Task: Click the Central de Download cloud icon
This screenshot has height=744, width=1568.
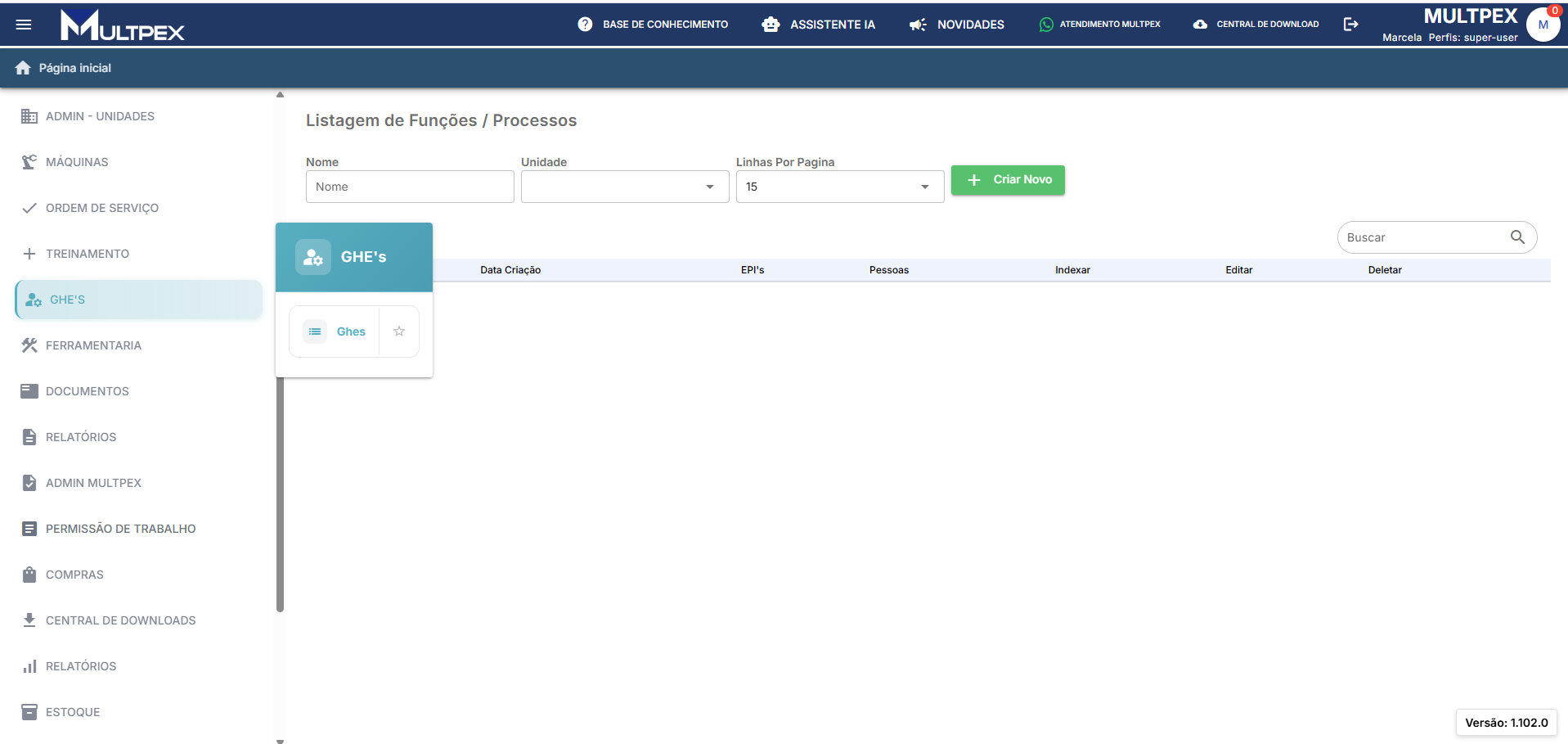Action: [x=1200, y=25]
